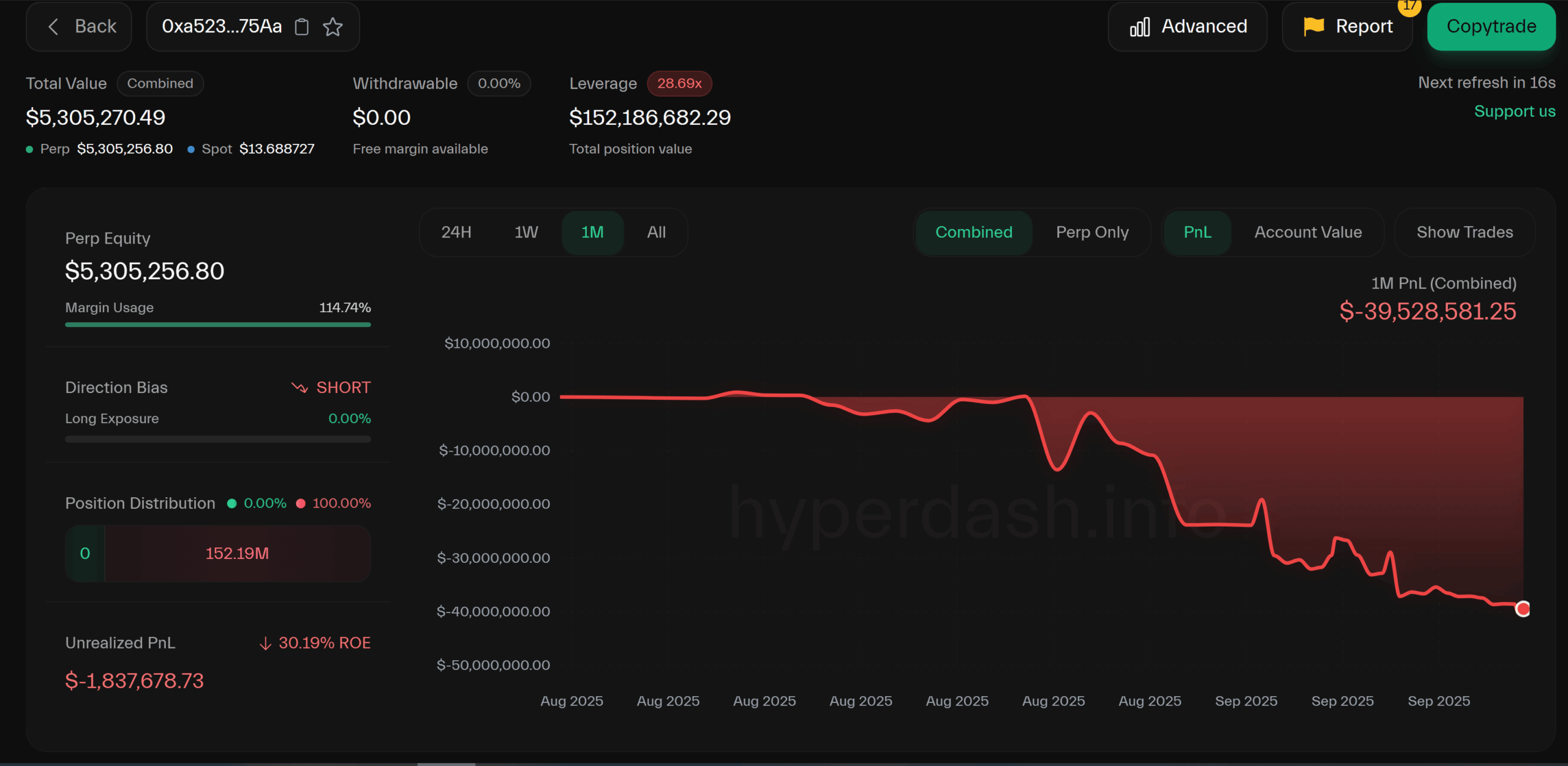Click the Next refresh in 16s text
The height and width of the screenshot is (766, 1568).
click(x=1487, y=83)
